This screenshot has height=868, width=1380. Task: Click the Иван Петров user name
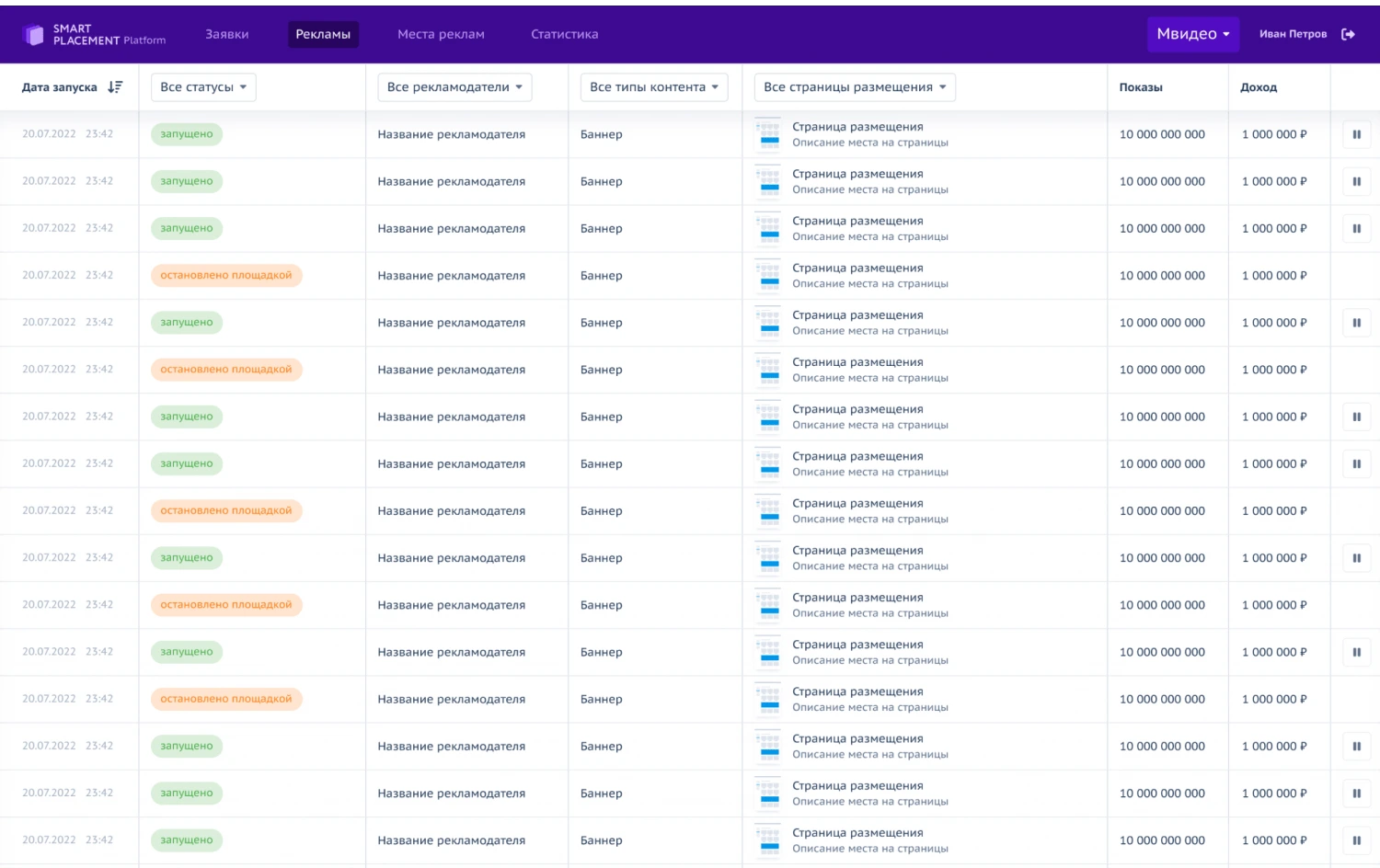point(1293,35)
